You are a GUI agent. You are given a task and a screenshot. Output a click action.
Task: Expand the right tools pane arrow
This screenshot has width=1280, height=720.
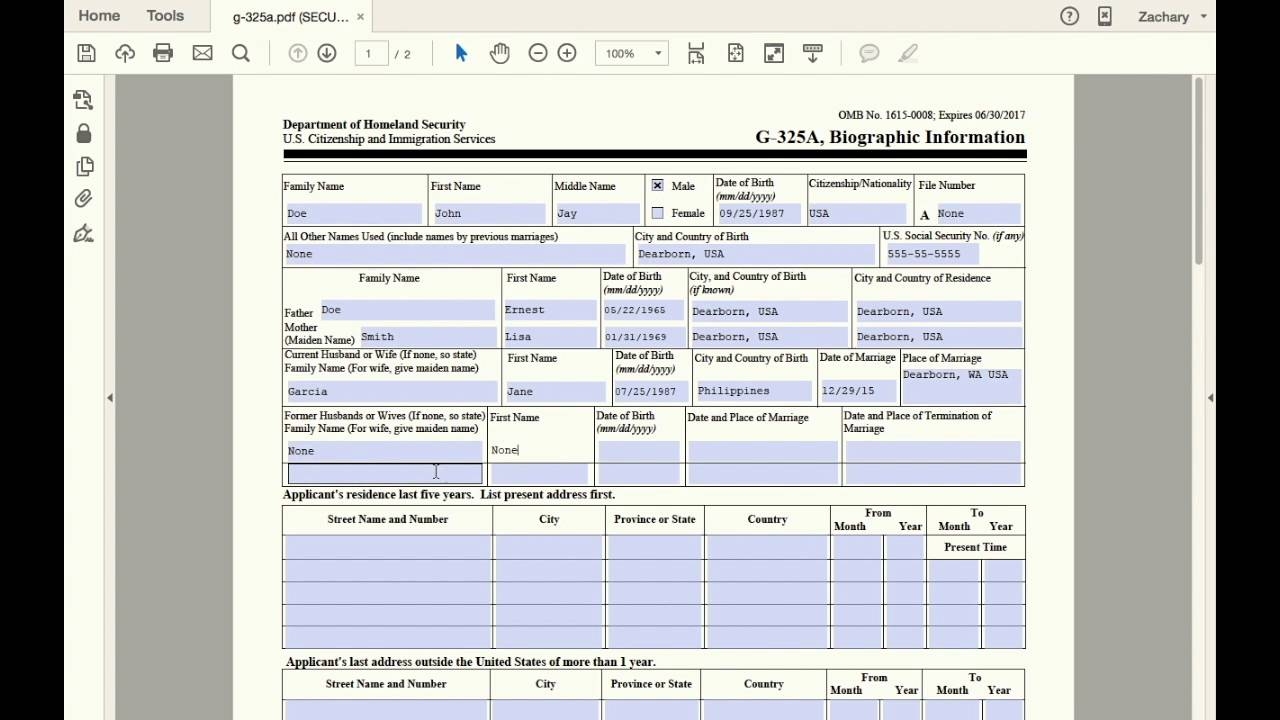click(x=1210, y=398)
